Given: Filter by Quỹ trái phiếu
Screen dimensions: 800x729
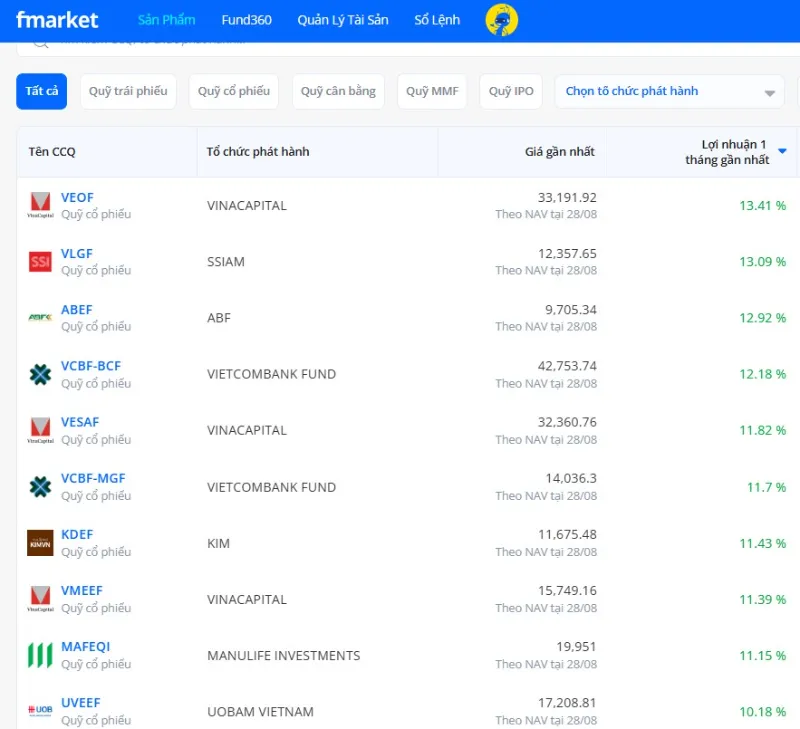Looking at the screenshot, I should 128,91.
